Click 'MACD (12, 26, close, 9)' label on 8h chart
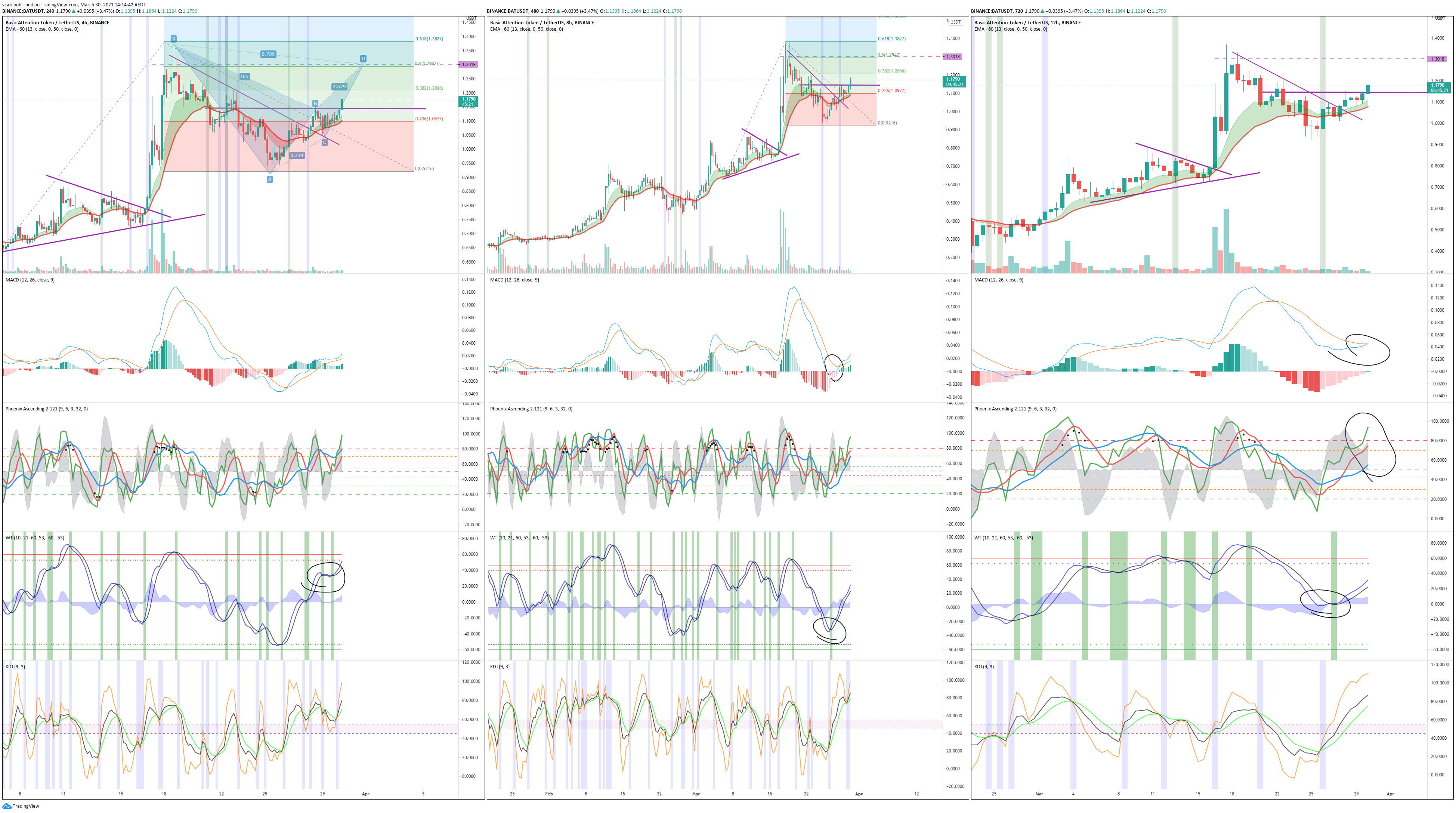This screenshot has height=813, width=1456. pyautogui.click(x=514, y=280)
